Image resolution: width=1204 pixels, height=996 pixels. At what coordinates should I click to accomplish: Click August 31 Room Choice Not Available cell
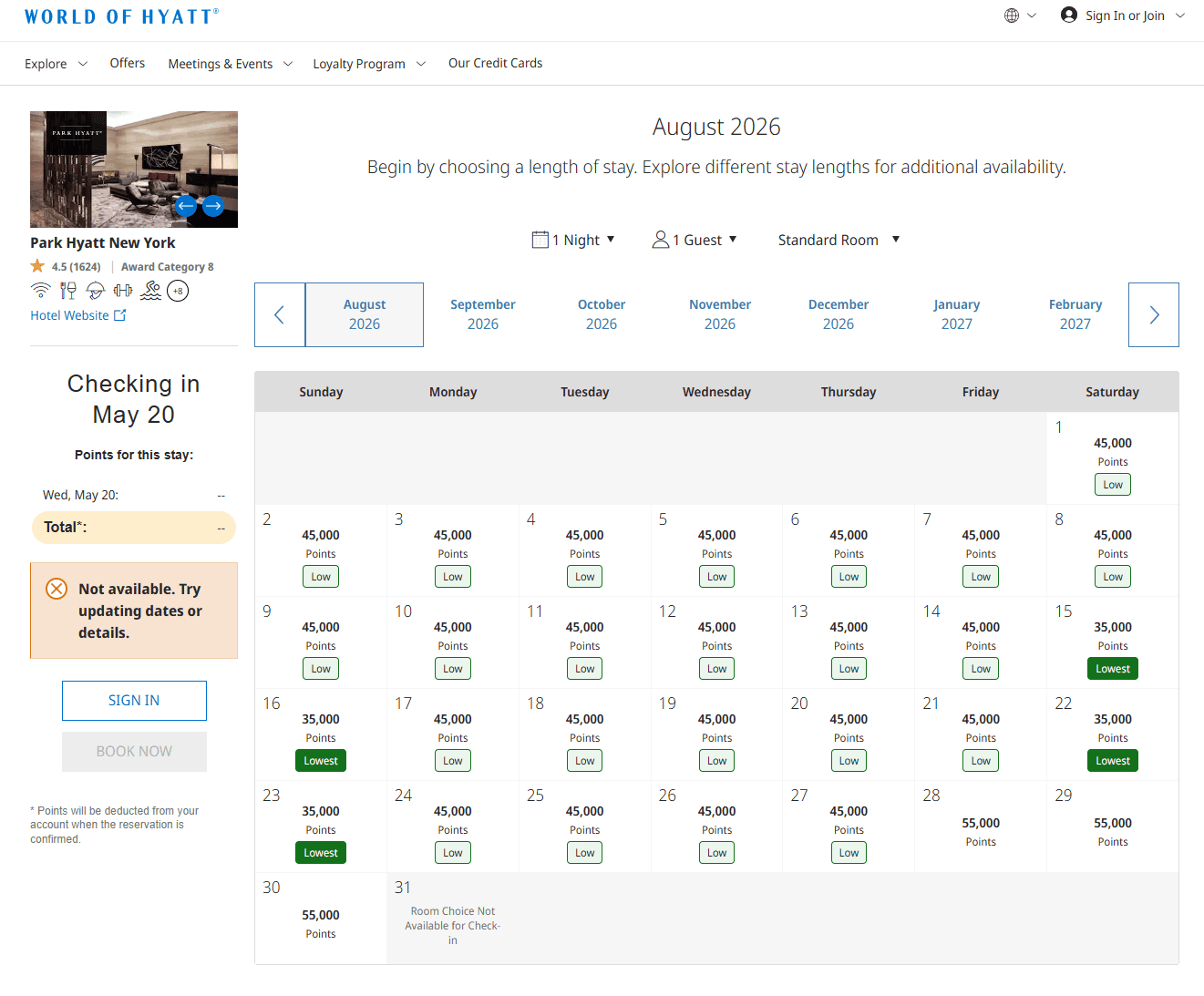[x=453, y=919]
